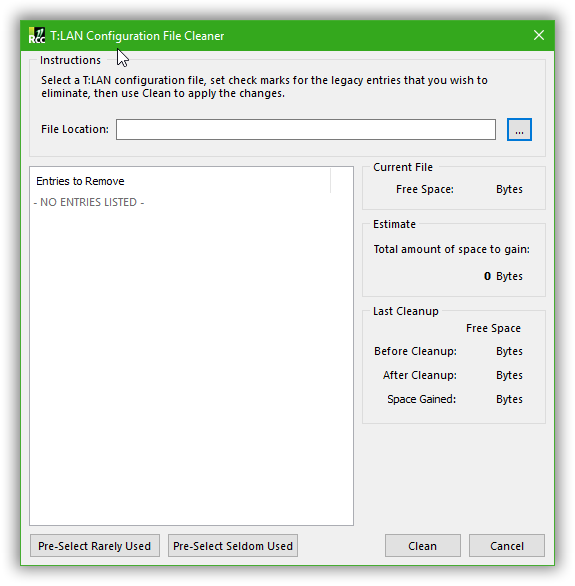Click the Space Gained label
This screenshot has height=586, width=575.
pyautogui.click(x=421, y=399)
